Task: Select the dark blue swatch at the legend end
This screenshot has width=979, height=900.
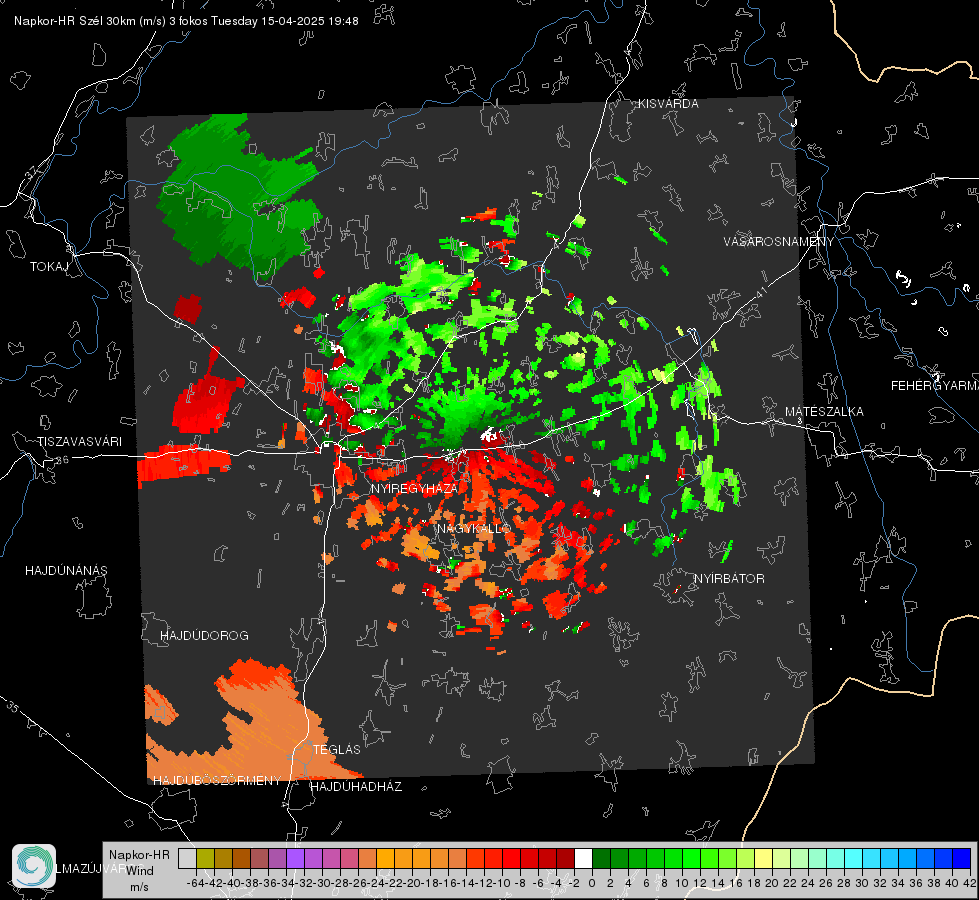Action: pyautogui.click(x=962, y=859)
